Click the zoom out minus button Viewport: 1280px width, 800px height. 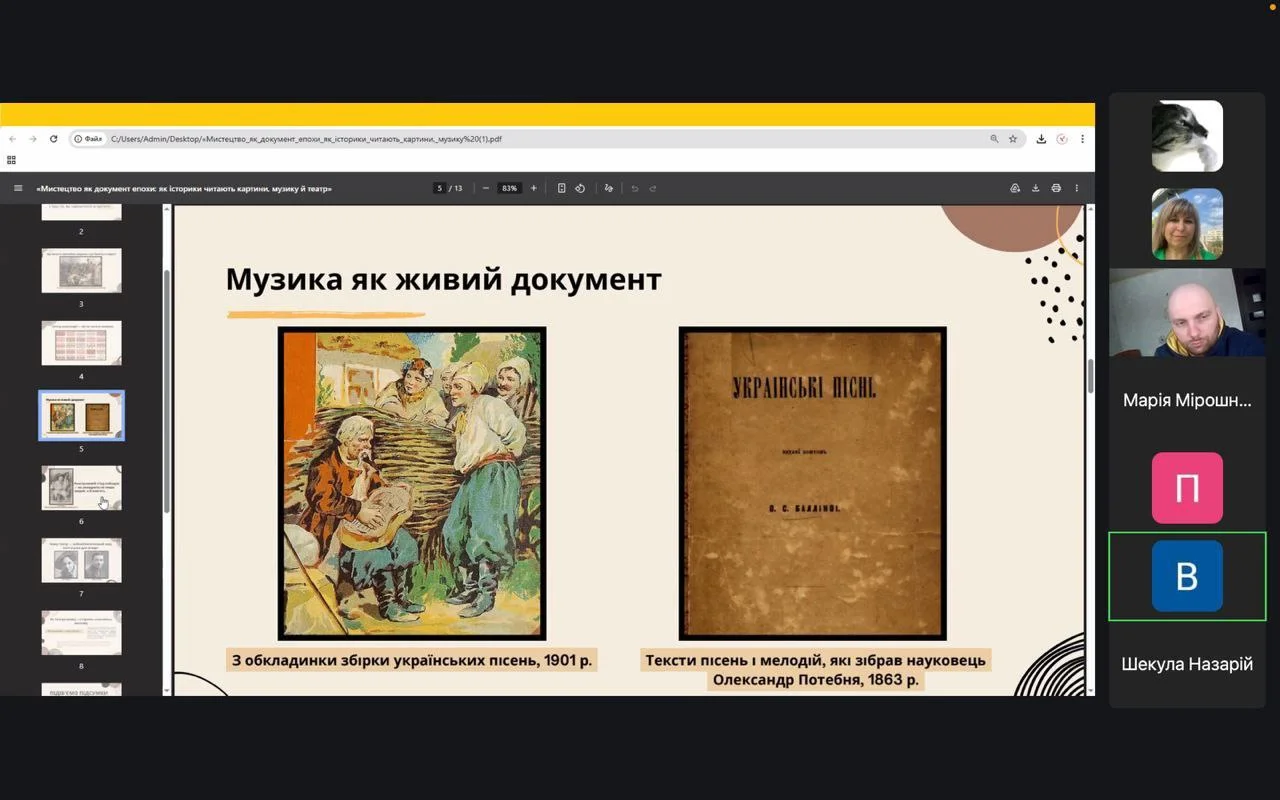486,188
